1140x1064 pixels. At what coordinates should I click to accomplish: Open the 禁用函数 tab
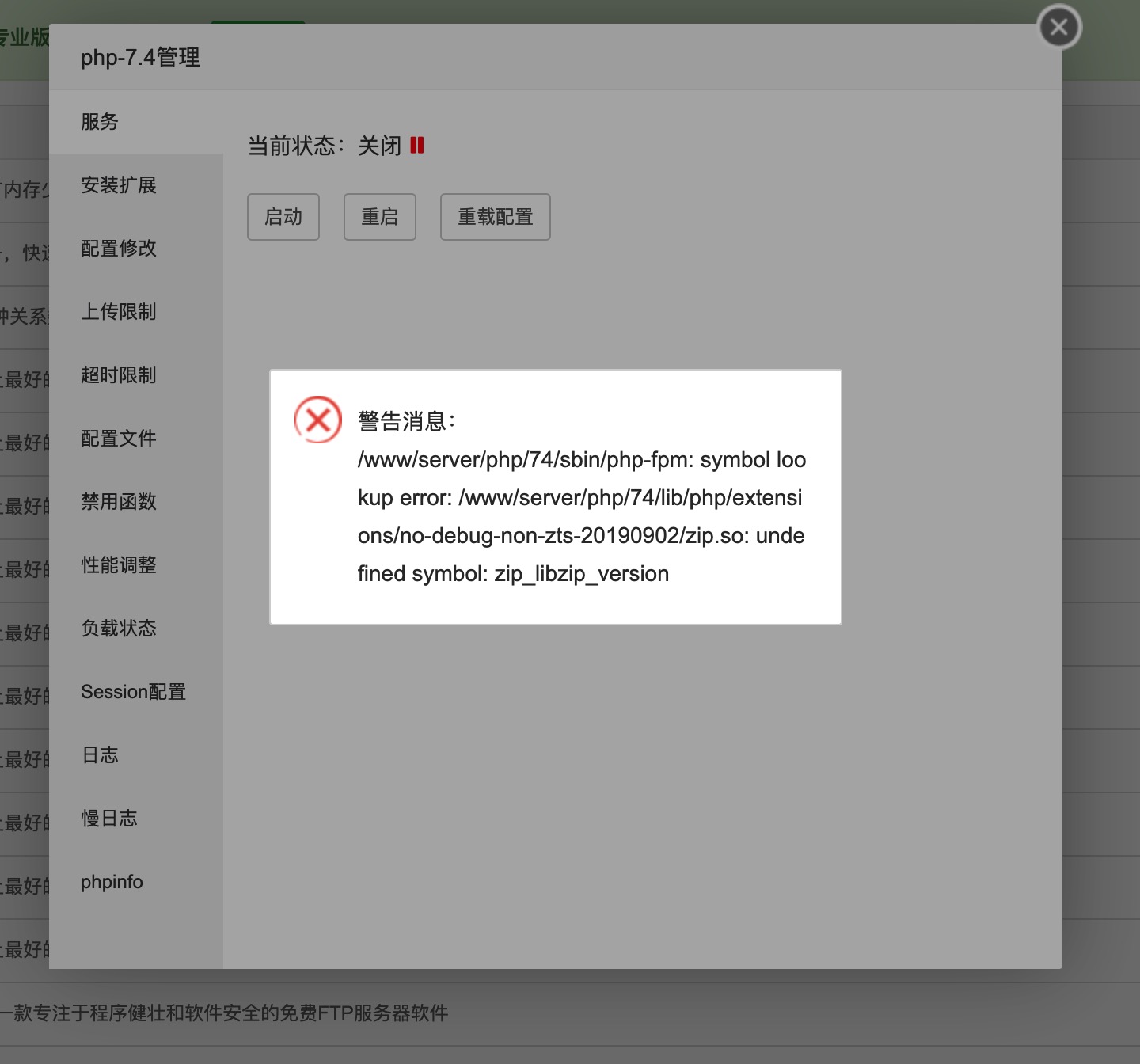coord(136,502)
